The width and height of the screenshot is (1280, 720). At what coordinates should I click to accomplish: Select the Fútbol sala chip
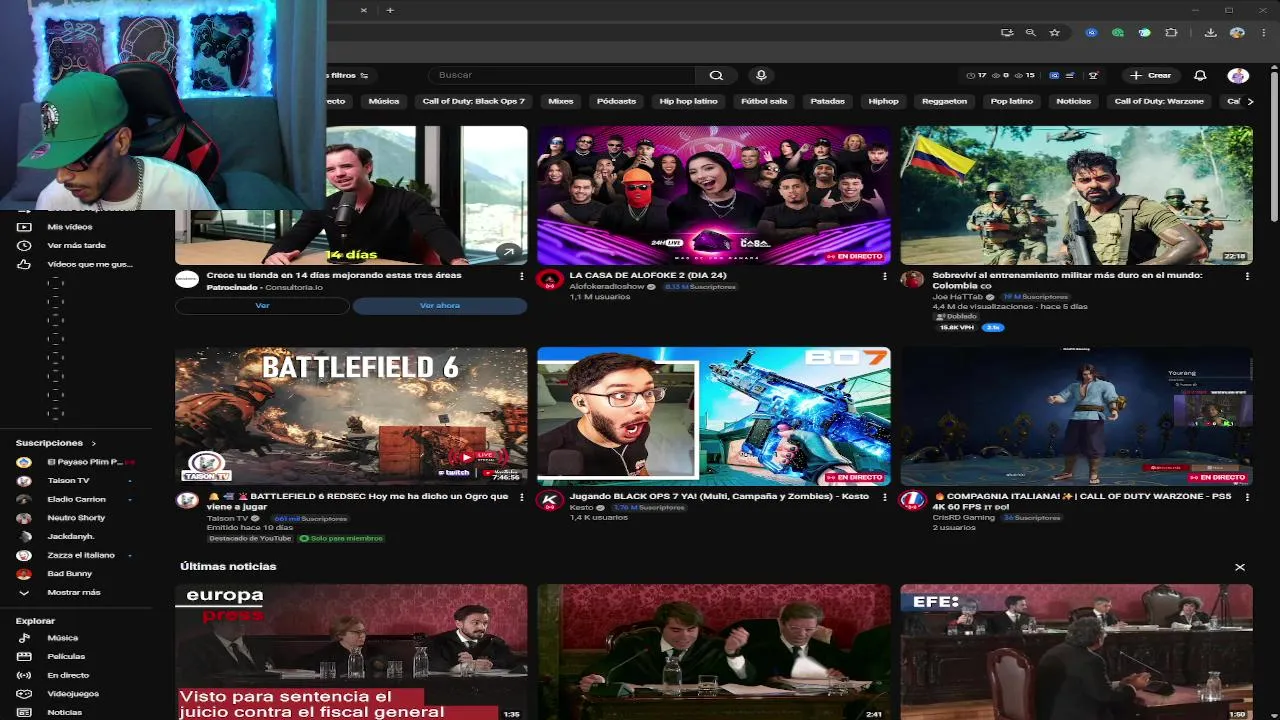click(764, 101)
